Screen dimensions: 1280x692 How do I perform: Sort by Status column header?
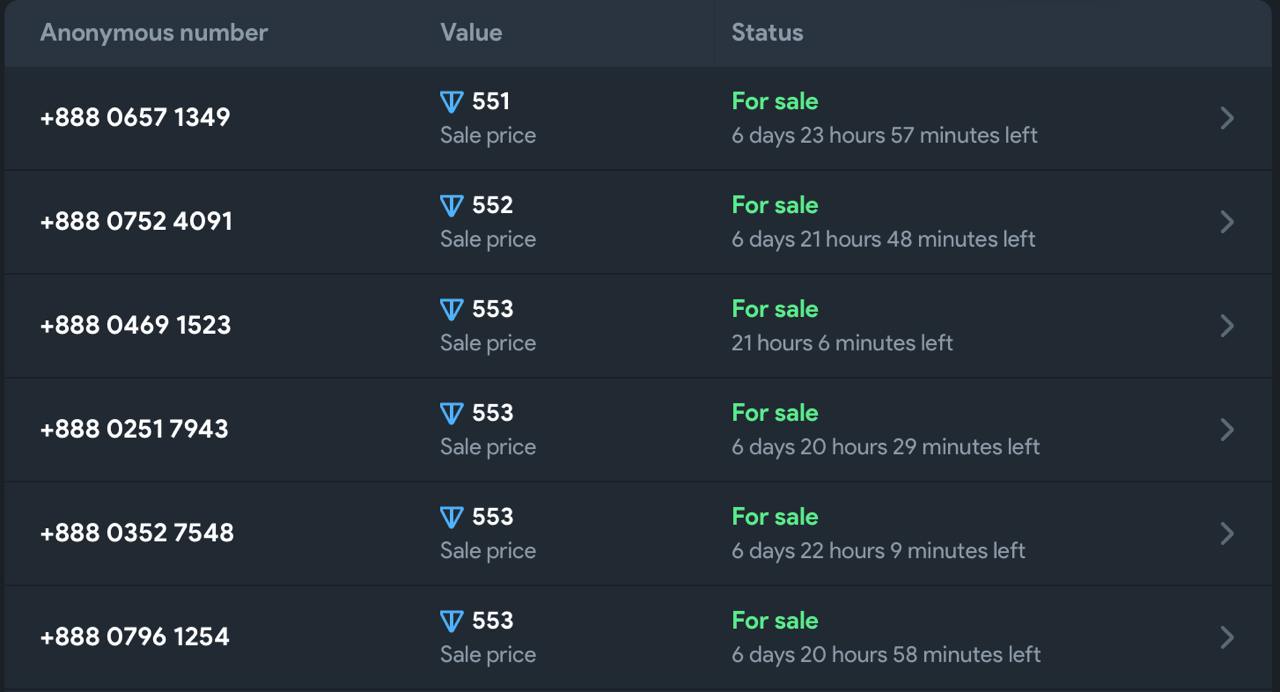[767, 33]
